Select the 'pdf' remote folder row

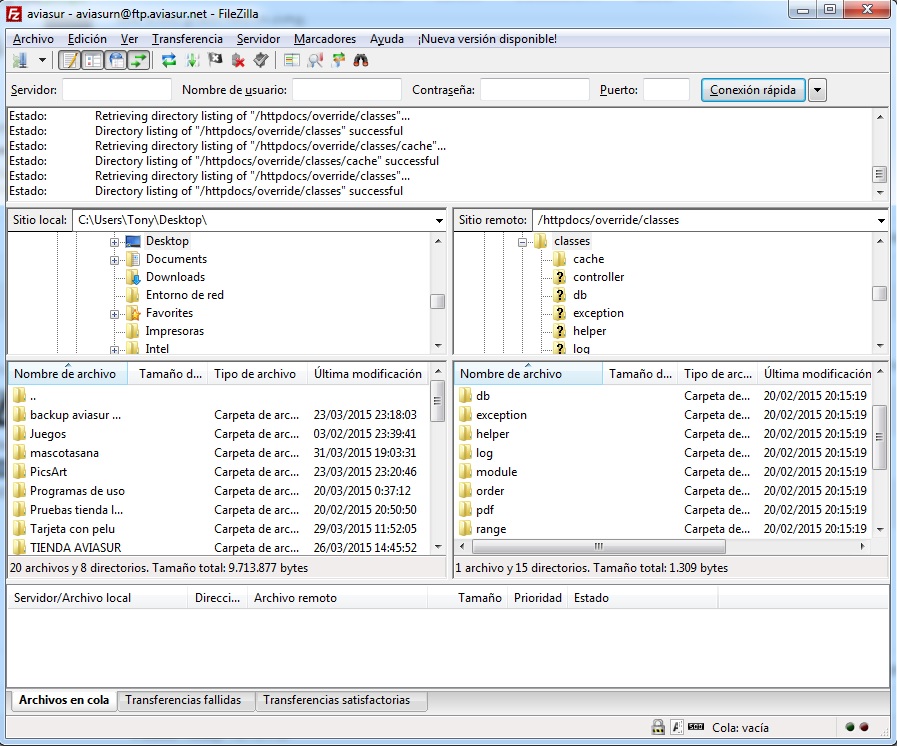click(x=664, y=510)
